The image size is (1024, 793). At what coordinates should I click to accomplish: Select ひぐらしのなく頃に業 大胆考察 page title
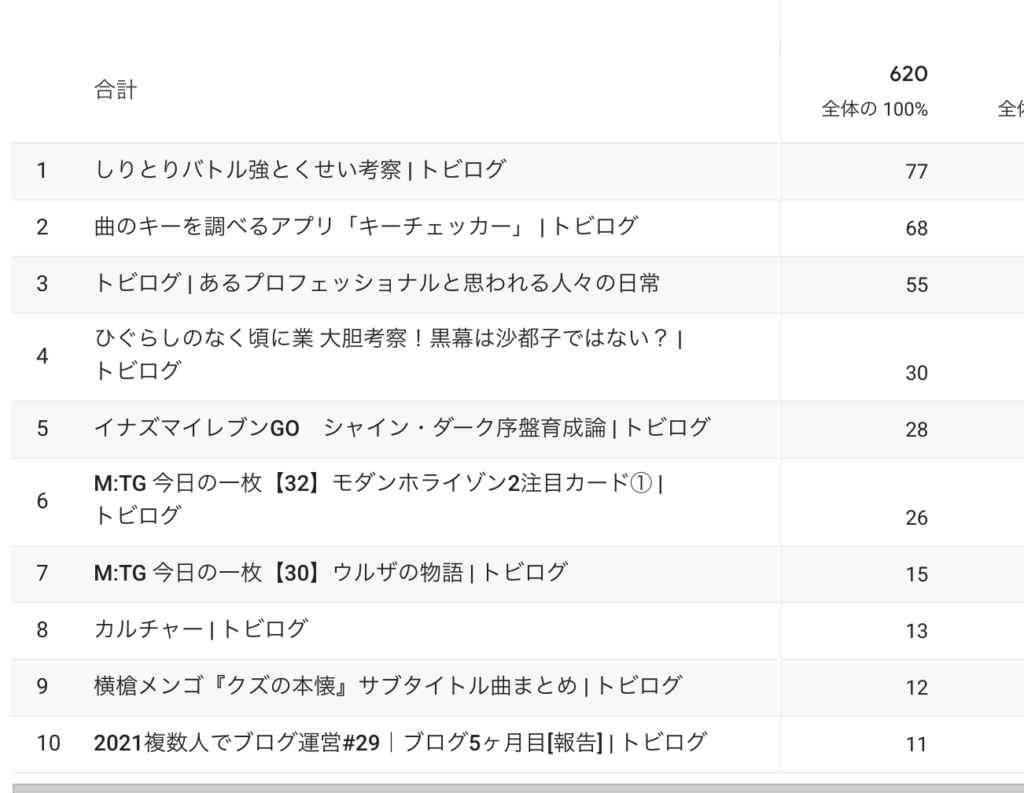[x=389, y=354]
